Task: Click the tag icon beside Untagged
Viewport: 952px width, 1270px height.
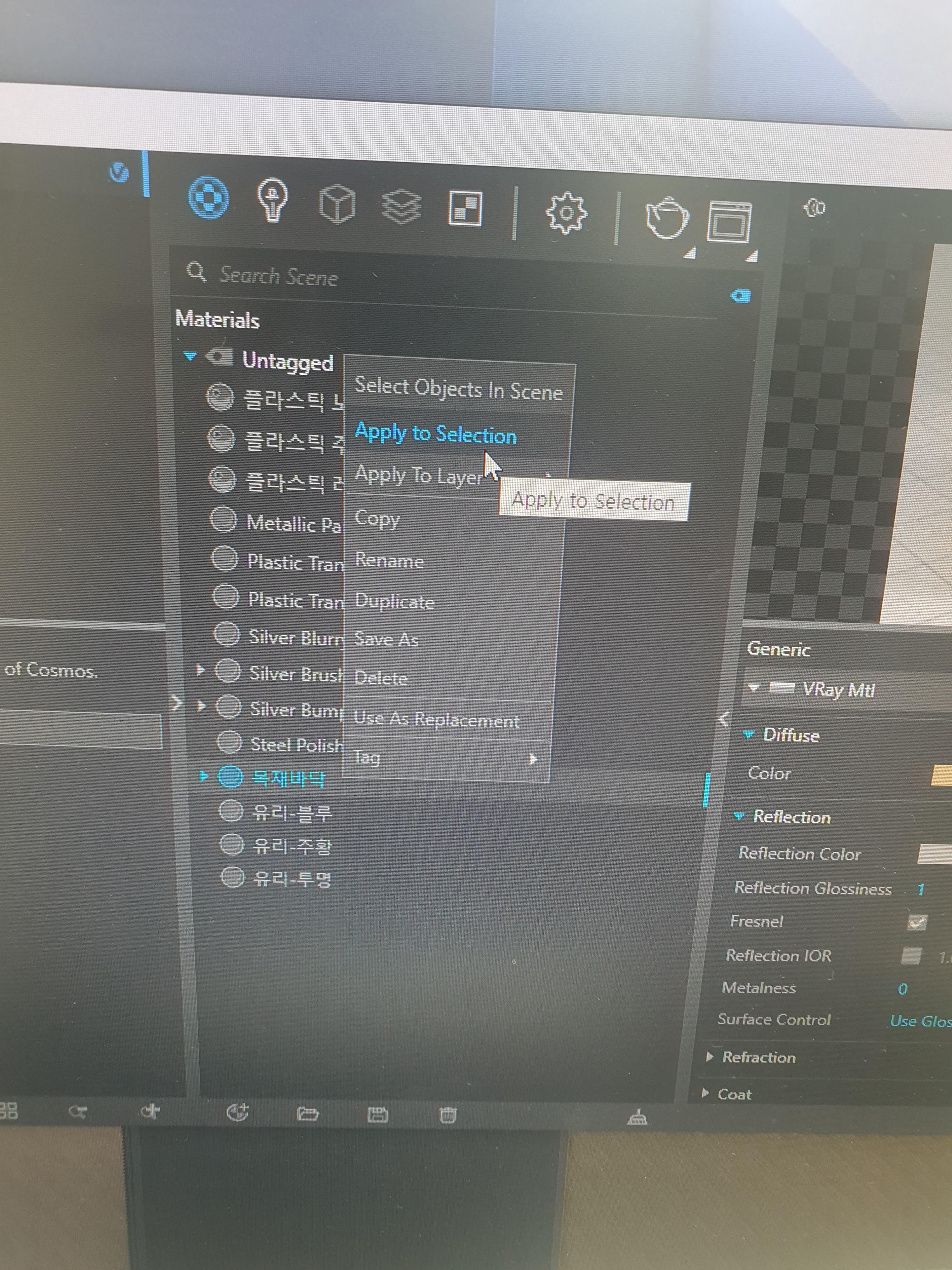Action: 219,357
